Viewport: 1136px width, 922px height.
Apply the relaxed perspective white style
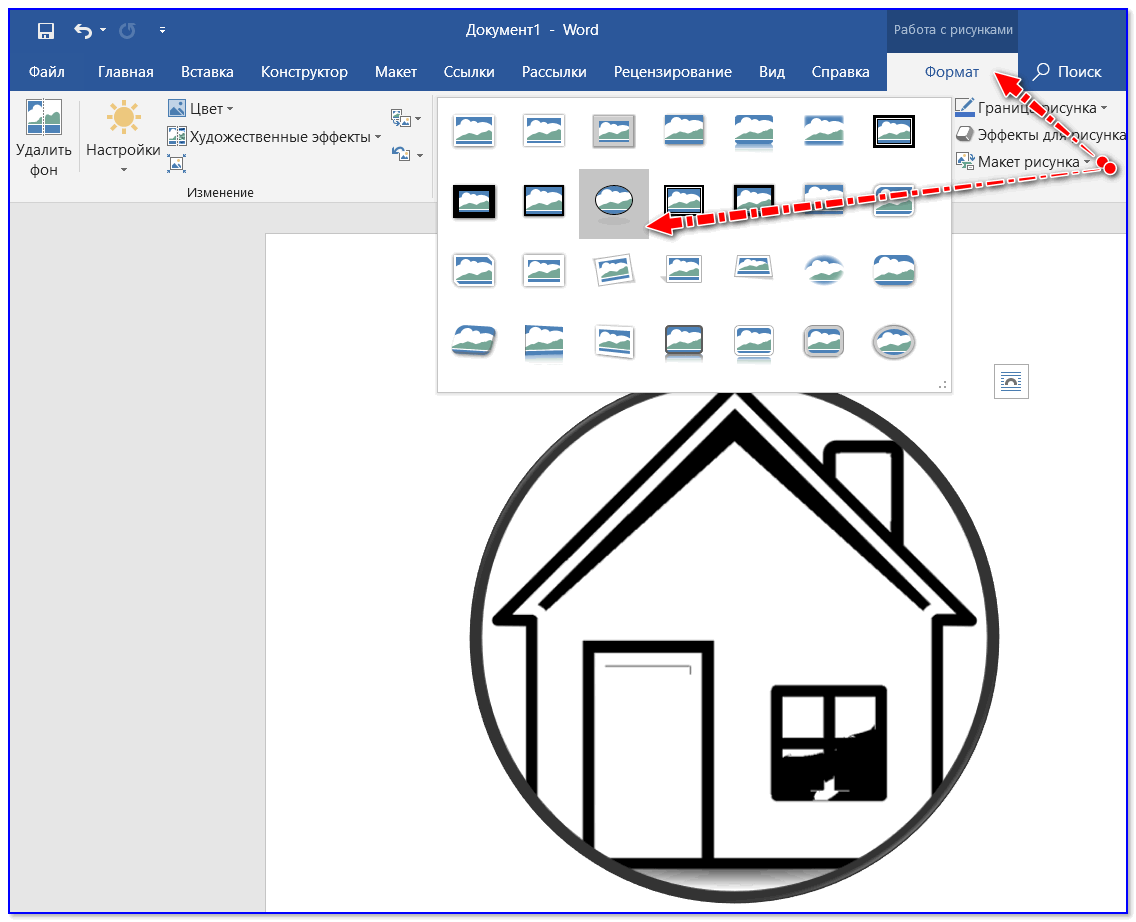pyautogui.click(x=753, y=268)
